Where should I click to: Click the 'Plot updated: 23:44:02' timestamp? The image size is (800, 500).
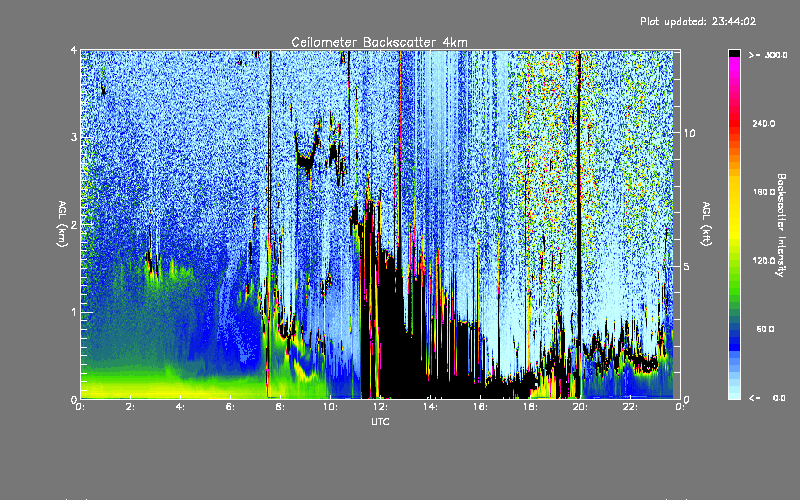point(698,21)
